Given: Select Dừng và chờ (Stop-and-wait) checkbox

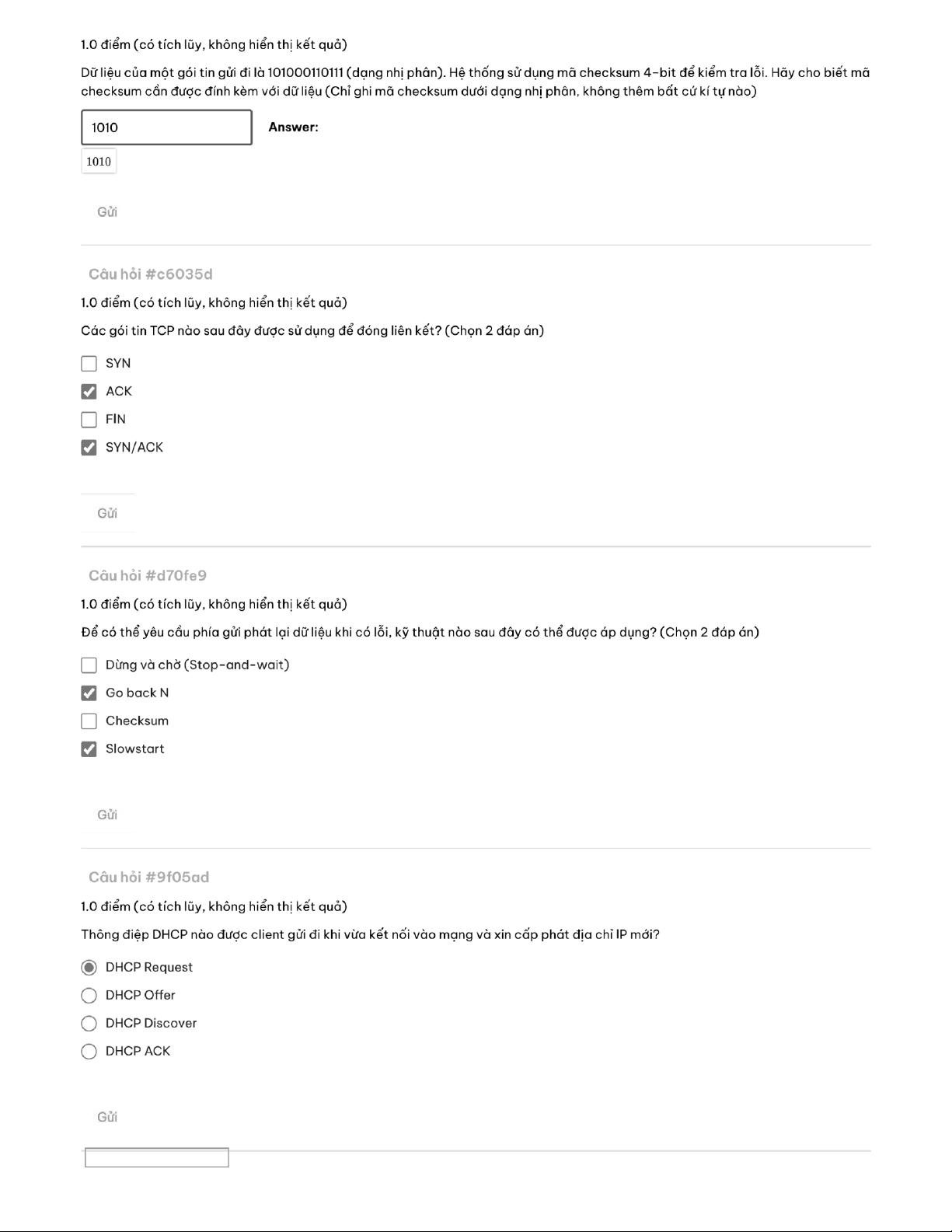Looking at the screenshot, I should coord(89,665).
